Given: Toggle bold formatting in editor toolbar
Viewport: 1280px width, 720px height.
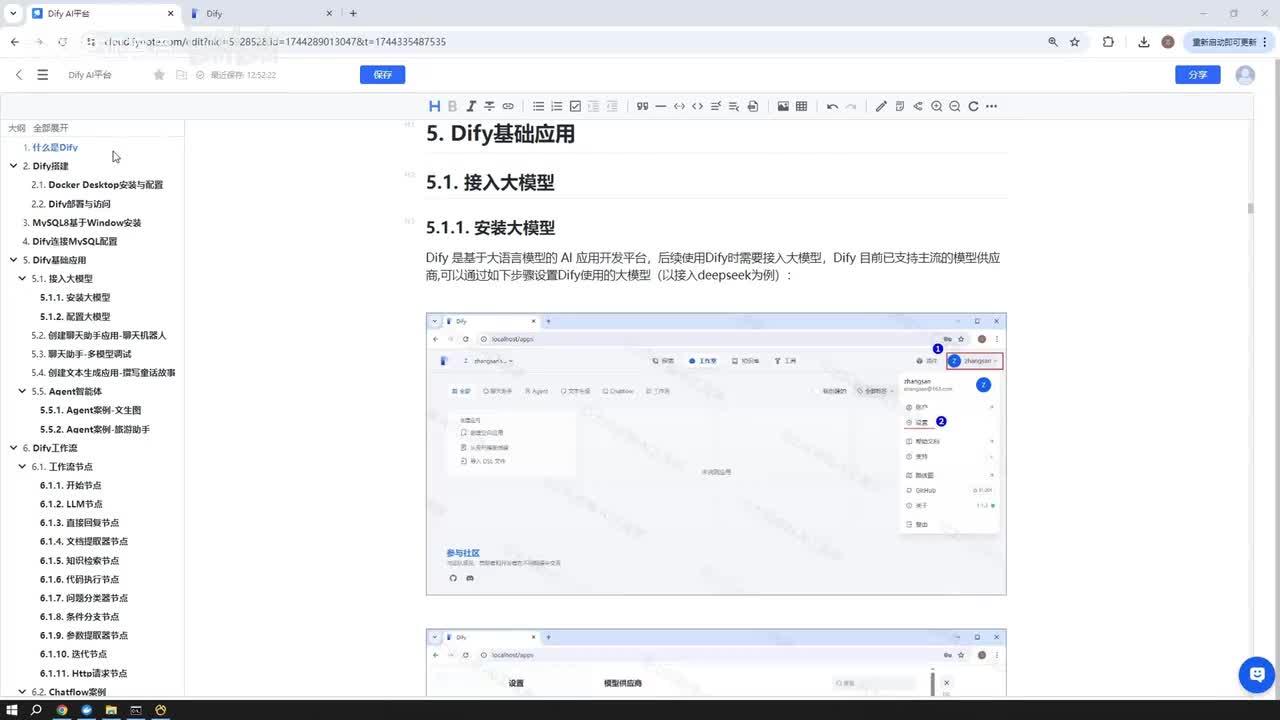Looking at the screenshot, I should pyautogui.click(x=452, y=106).
